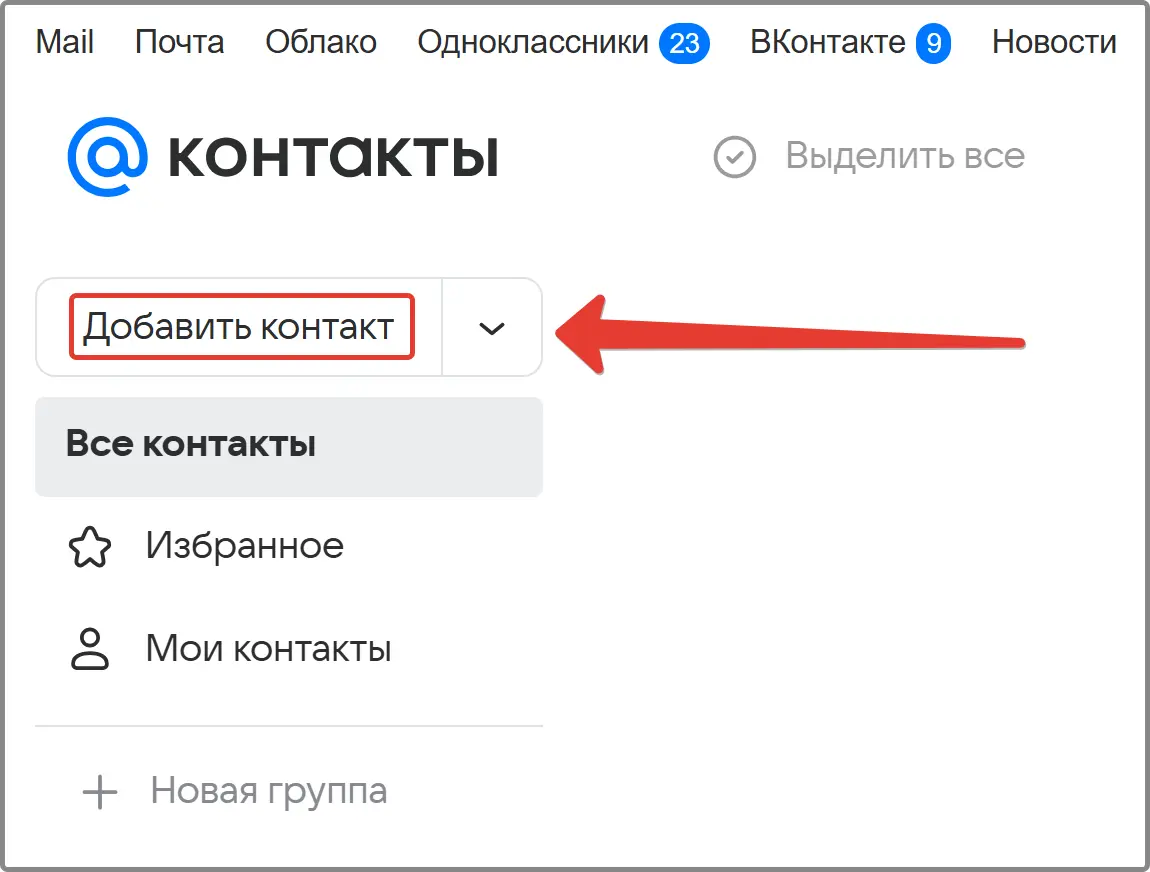Screen dimensions: 1150x872
Task: Create a group via Новая группа
Action: [x=268, y=791]
